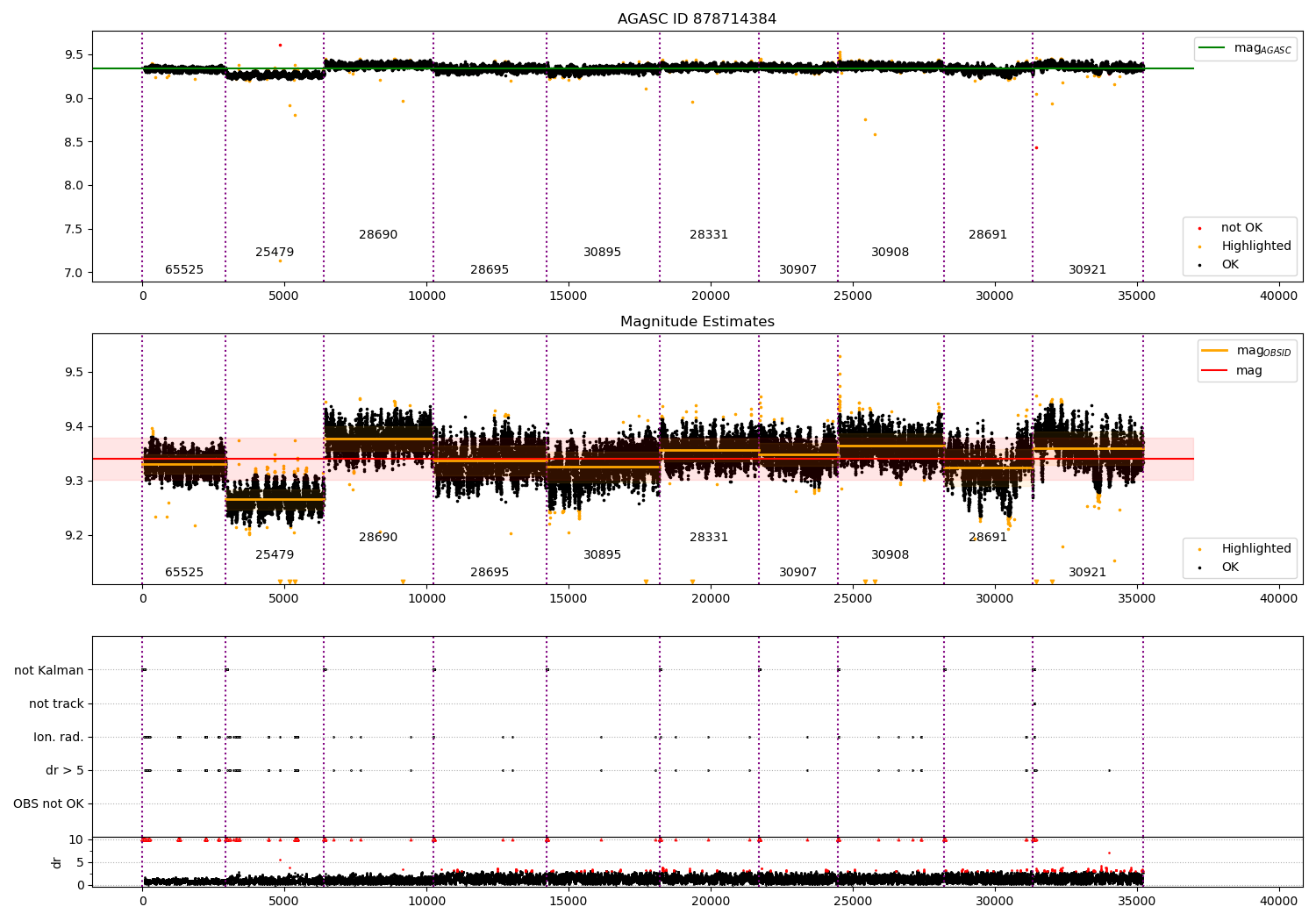Click obsid label 30908 in Magnitude Estimates panel

point(890,555)
